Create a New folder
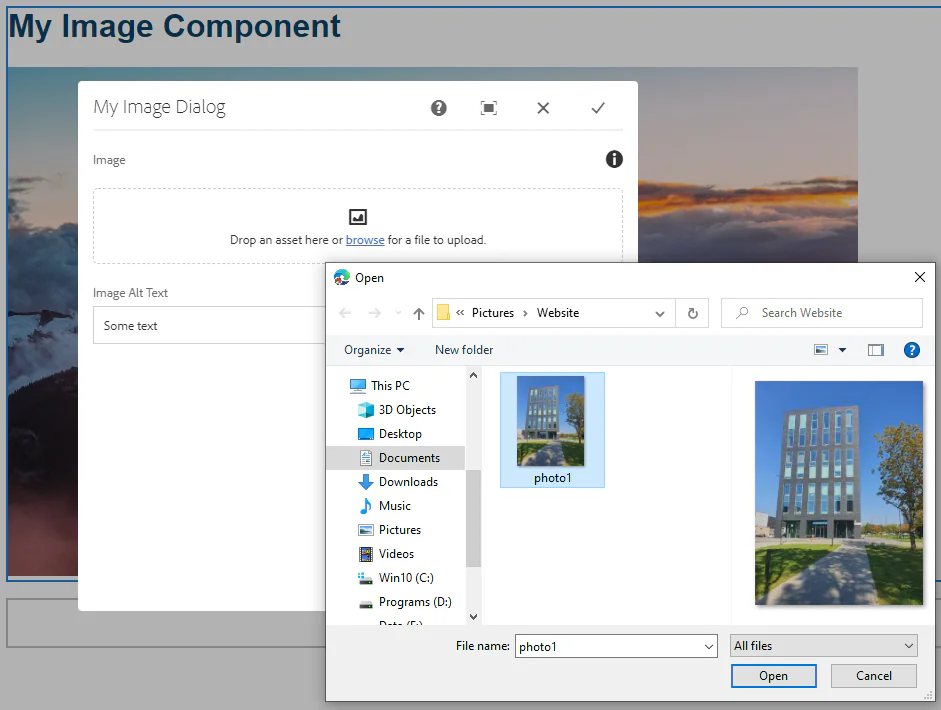Viewport: 941px width, 710px height. [464, 350]
